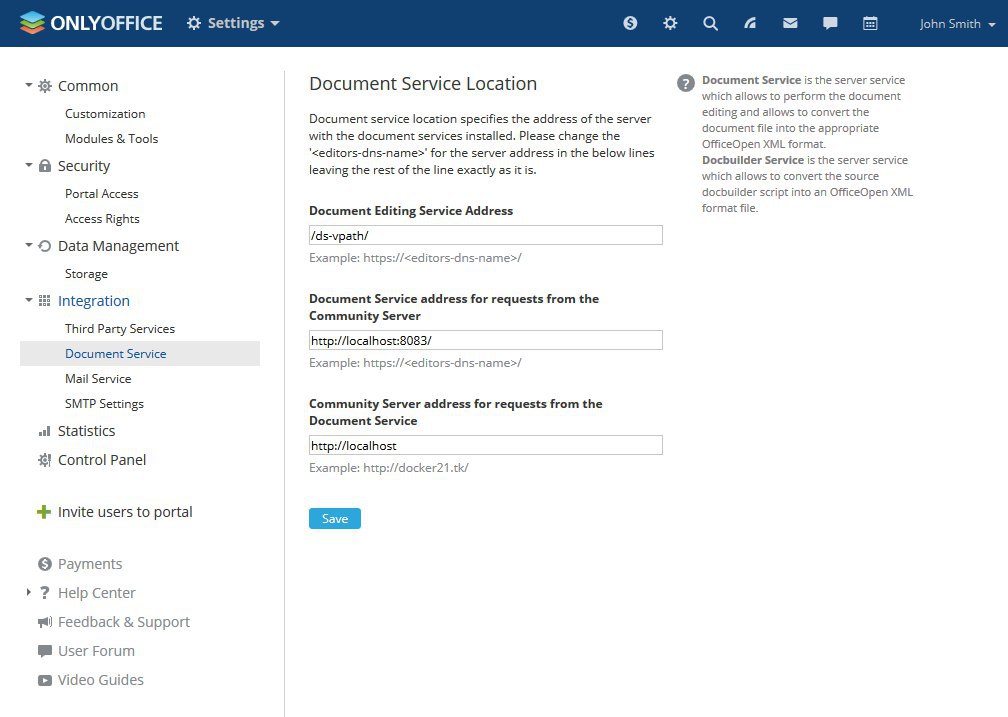Open the Settings dropdown in header
The image size is (1008, 717).
pos(233,23)
